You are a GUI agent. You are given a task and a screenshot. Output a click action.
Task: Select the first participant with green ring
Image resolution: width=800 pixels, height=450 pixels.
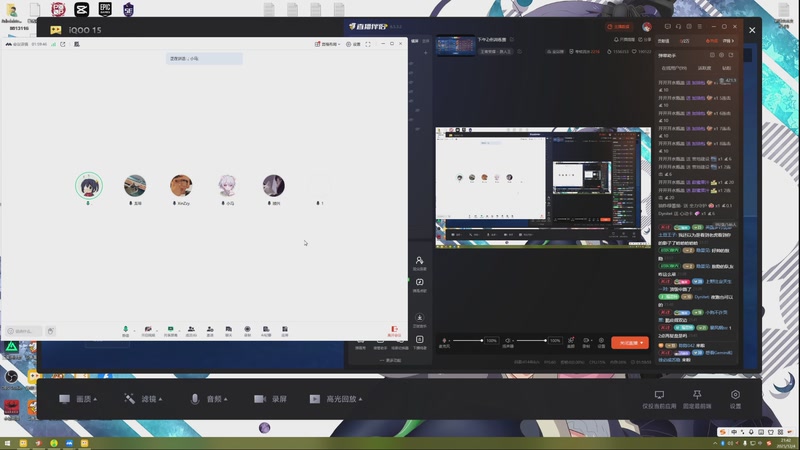[x=89, y=186]
